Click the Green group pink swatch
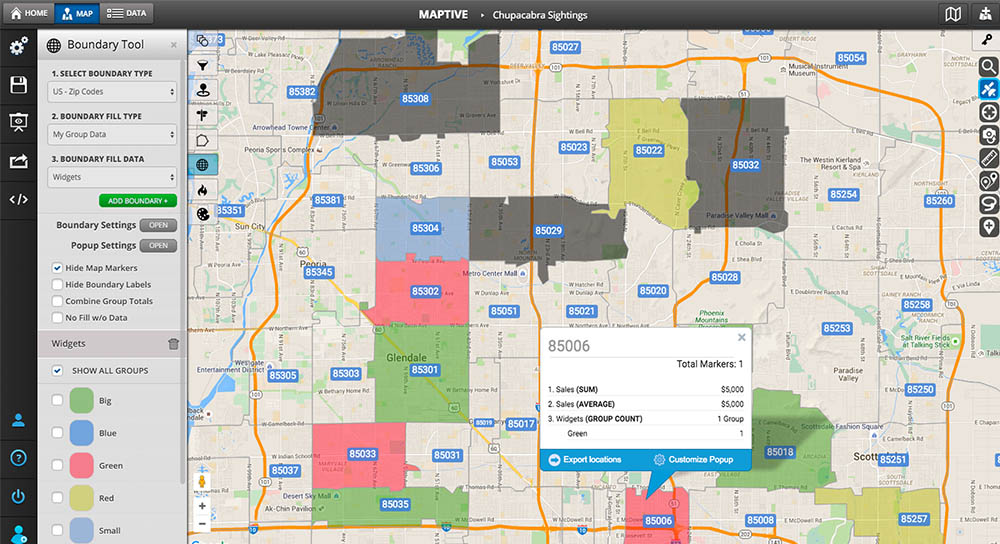 [x=82, y=466]
